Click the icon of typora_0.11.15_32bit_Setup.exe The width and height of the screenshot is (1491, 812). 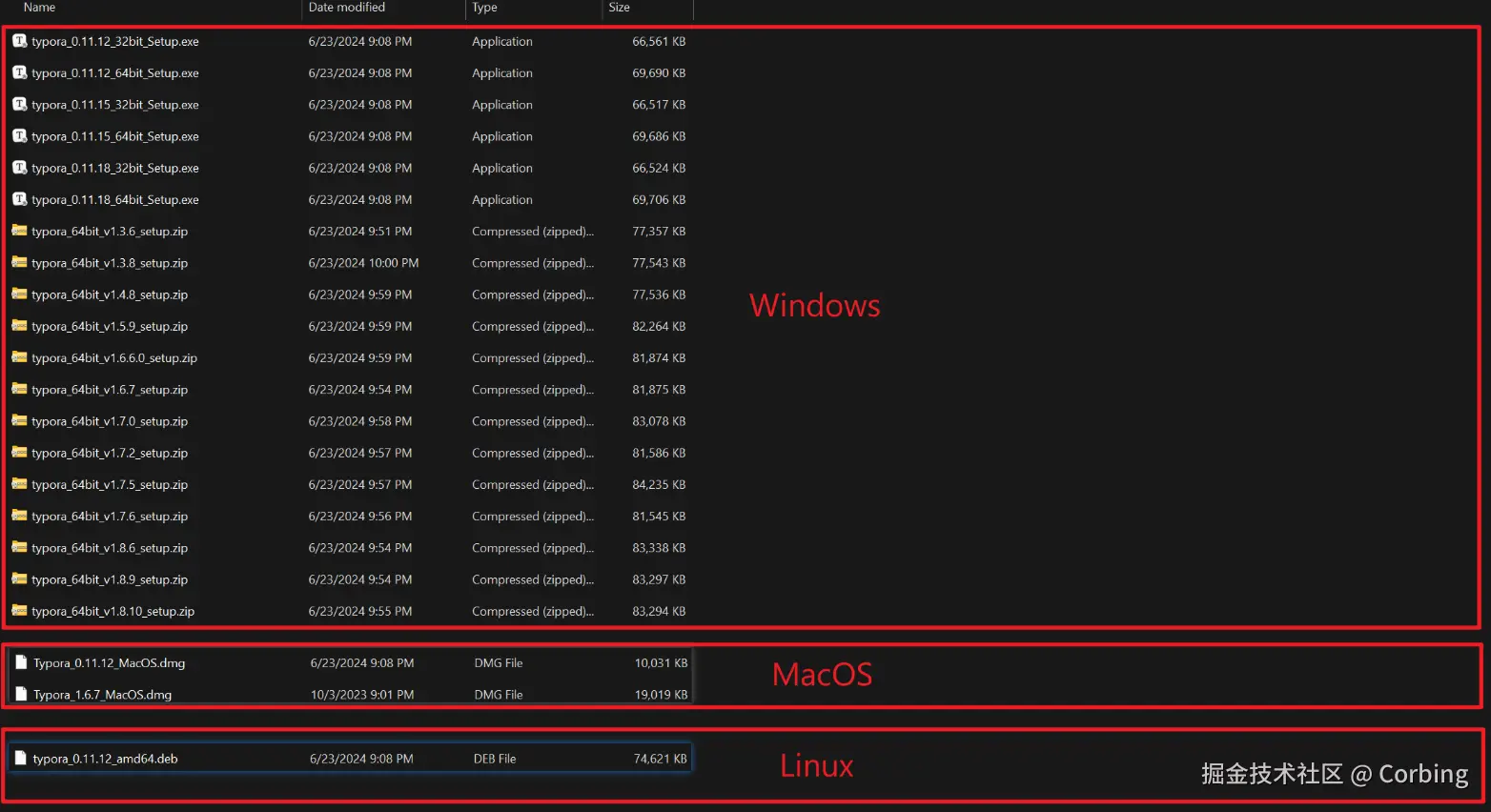19,104
